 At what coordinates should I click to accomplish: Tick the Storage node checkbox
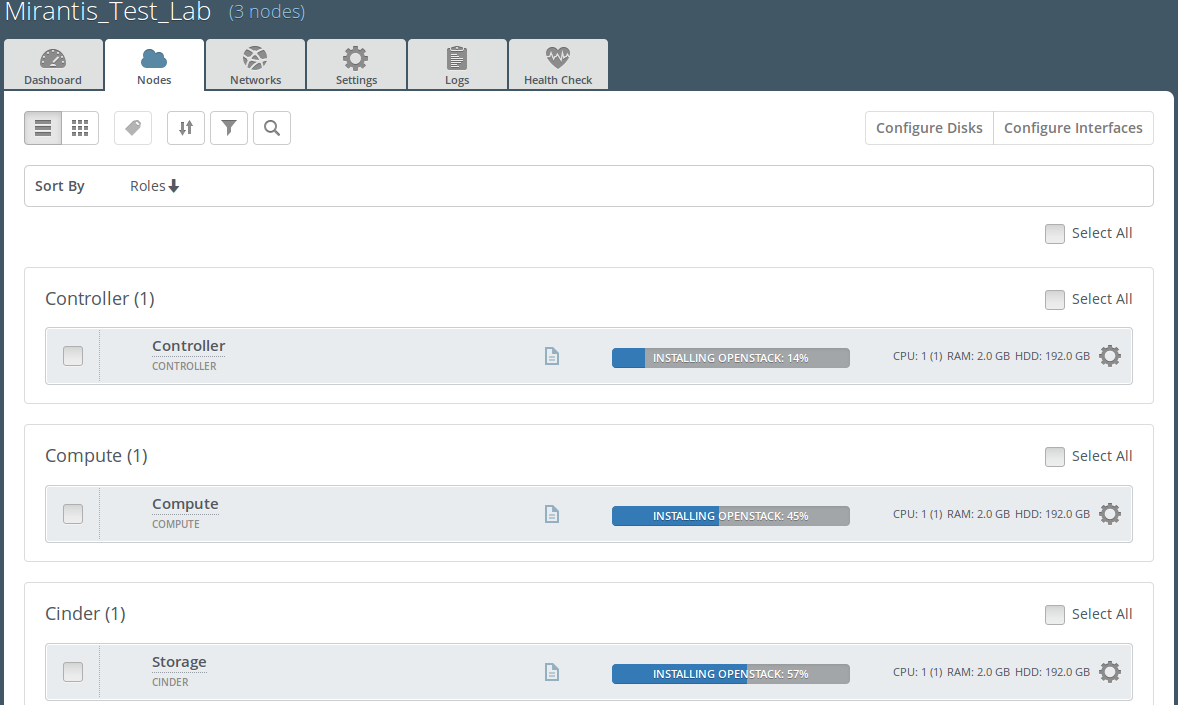point(73,671)
